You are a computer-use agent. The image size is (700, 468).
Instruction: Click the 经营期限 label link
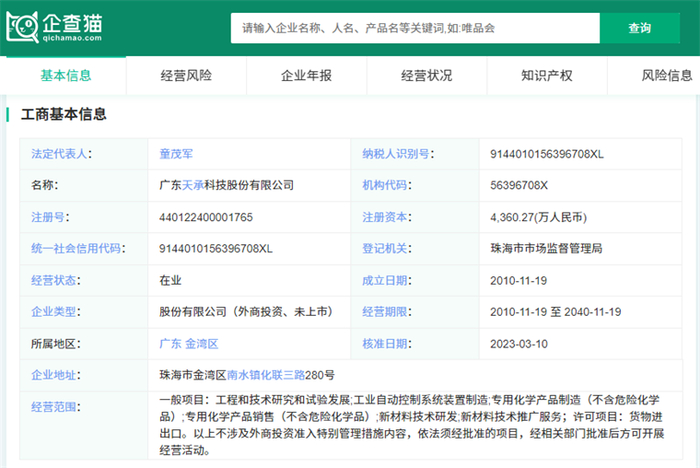coord(384,312)
